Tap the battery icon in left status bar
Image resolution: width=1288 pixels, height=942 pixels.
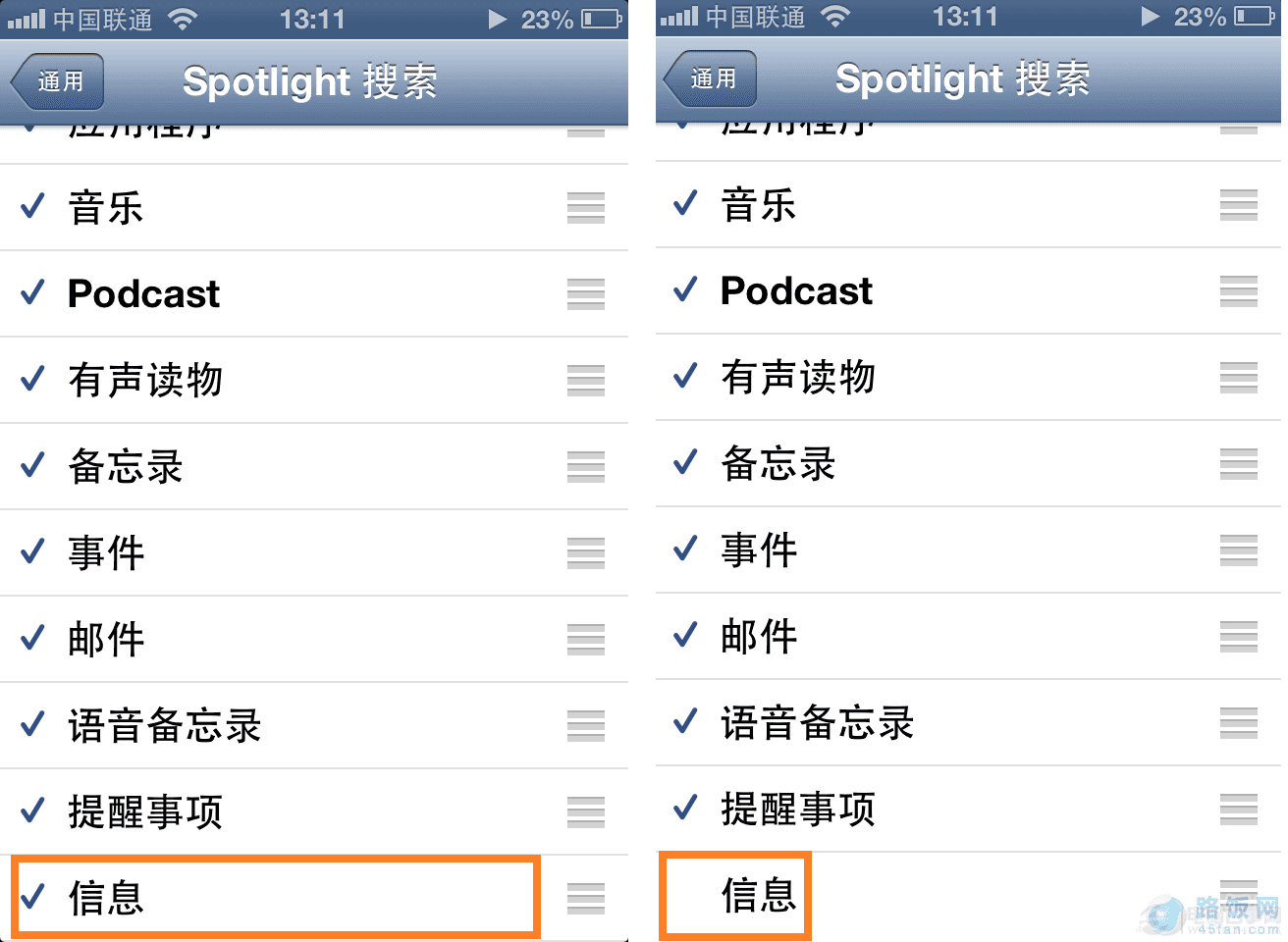coord(602,19)
